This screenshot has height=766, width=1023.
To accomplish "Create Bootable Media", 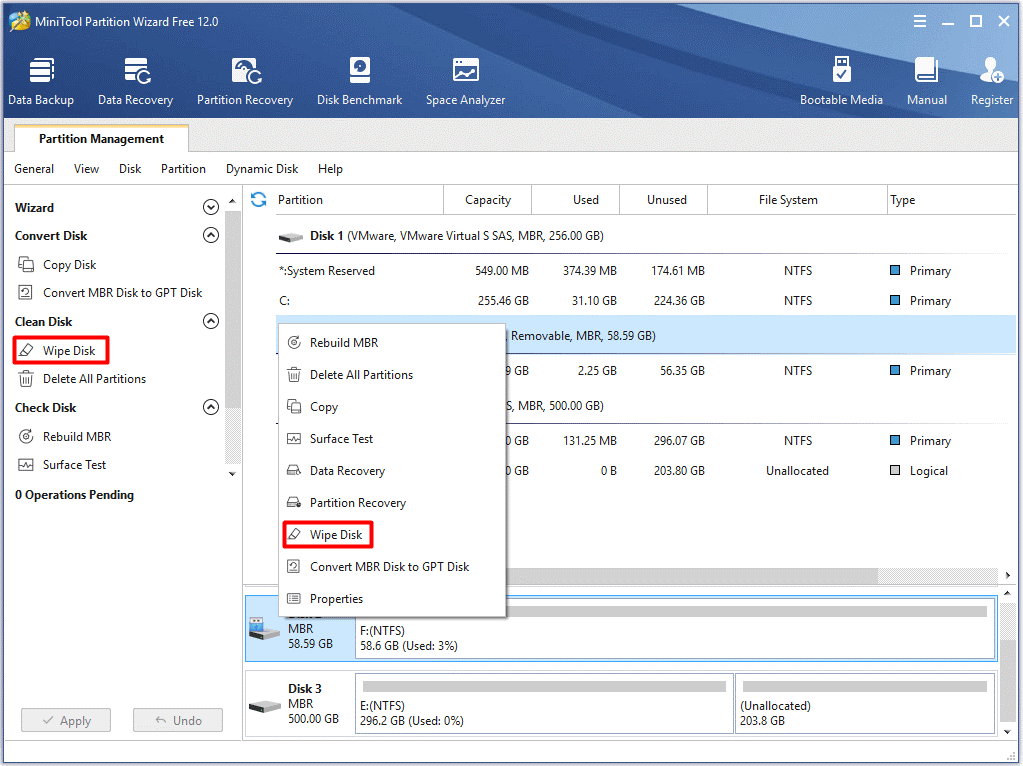I will click(841, 82).
